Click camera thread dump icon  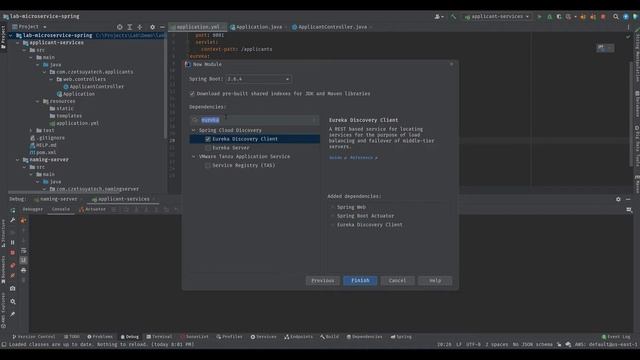click(x=13, y=289)
